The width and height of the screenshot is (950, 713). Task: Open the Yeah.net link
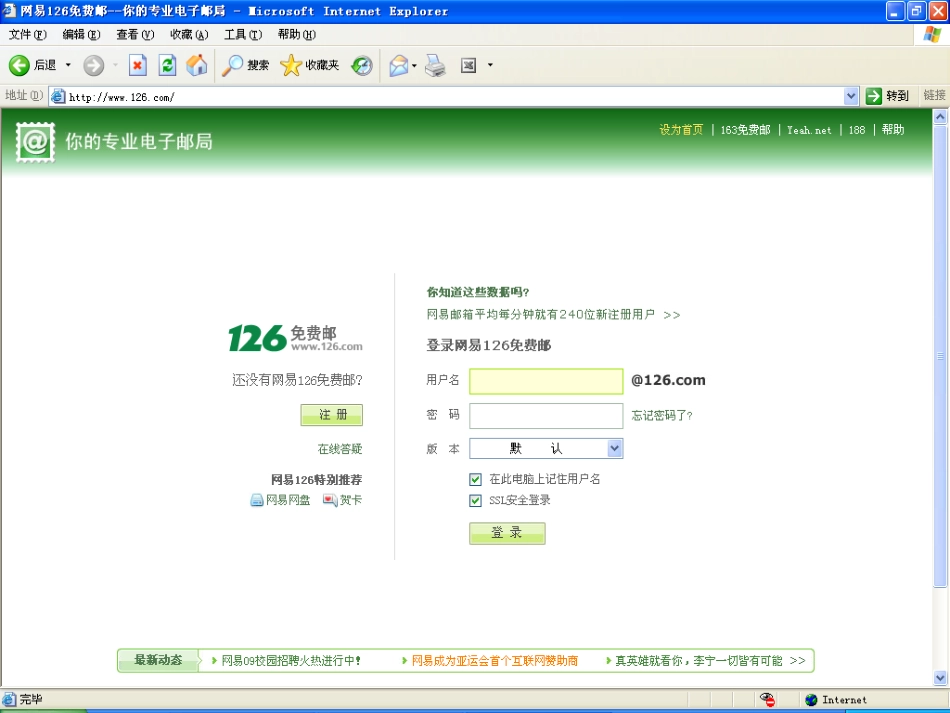pyautogui.click(x=809, y=130)
